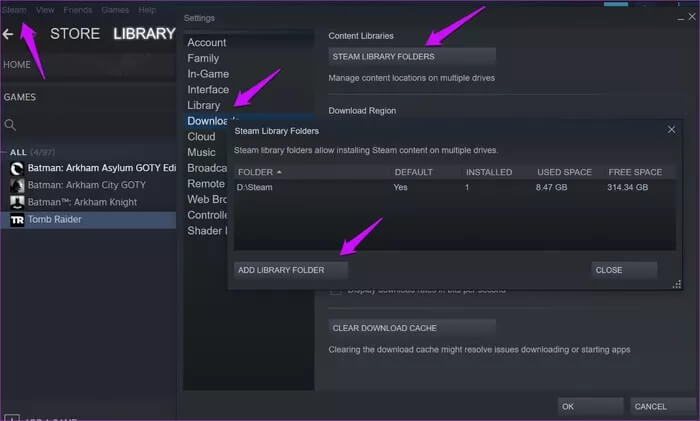Click STEAM LIBRARY FOLDERS button
This screenshot has height=421, width=700.
click(x=412, y=57)
